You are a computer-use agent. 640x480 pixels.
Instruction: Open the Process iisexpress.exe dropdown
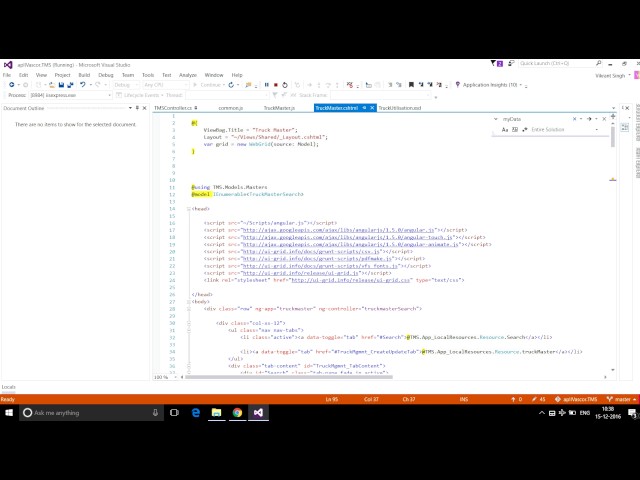(70, 95)
